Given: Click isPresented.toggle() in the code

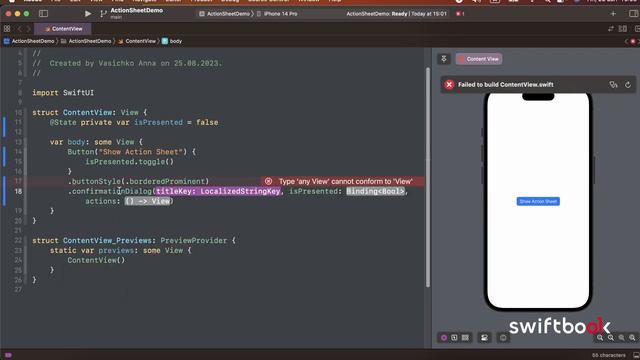Looking at the screenshot, I should (x=129, y=162).
